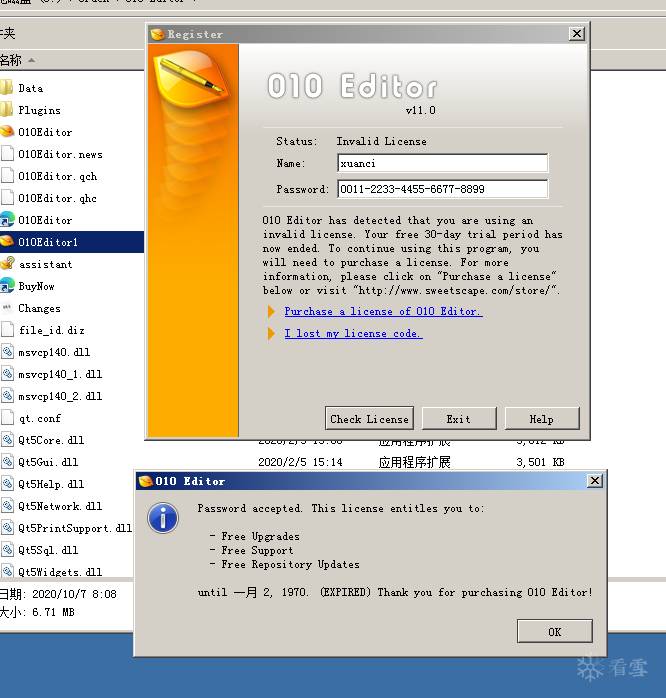Select the Qt5Core.dll file icon

tap(7, 440)
